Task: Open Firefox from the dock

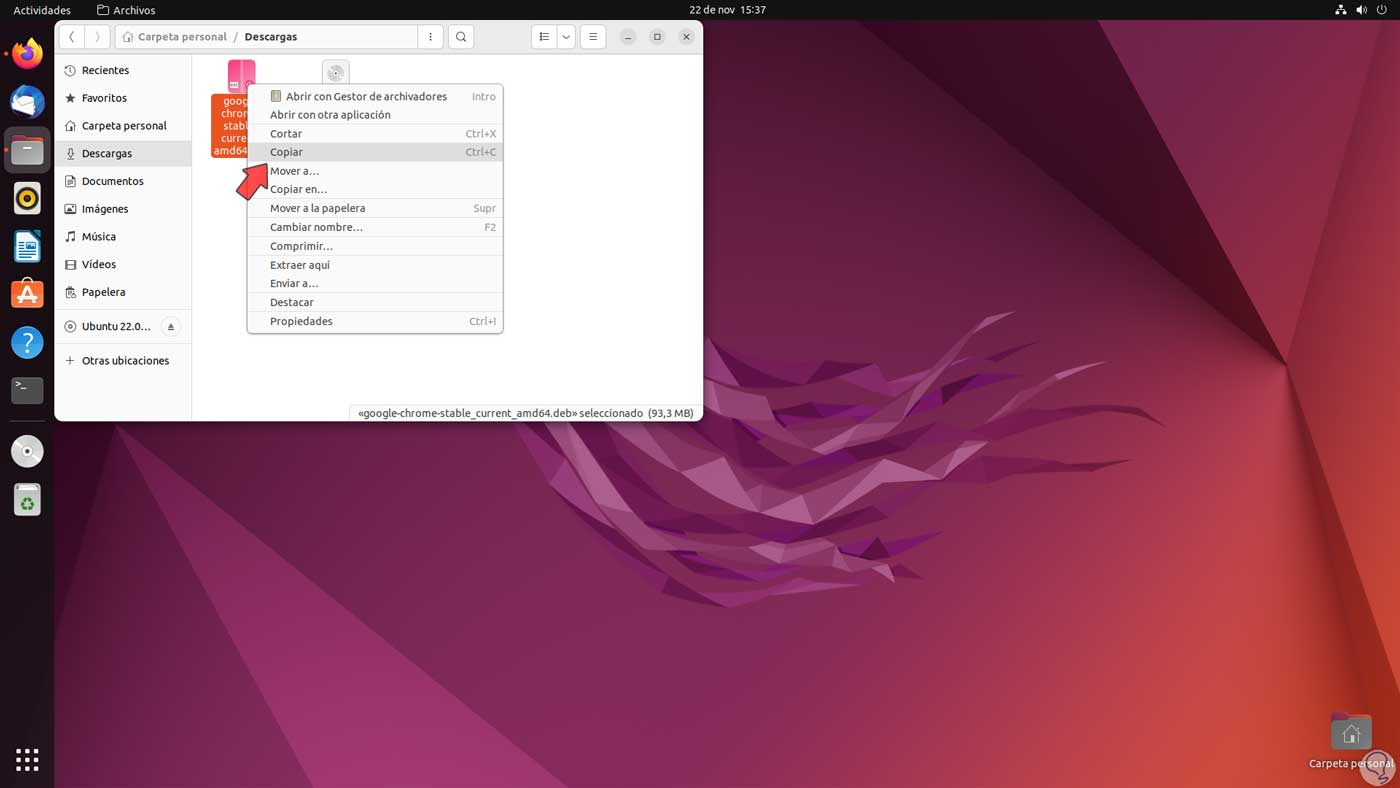Action: click(x=26, y=54)
